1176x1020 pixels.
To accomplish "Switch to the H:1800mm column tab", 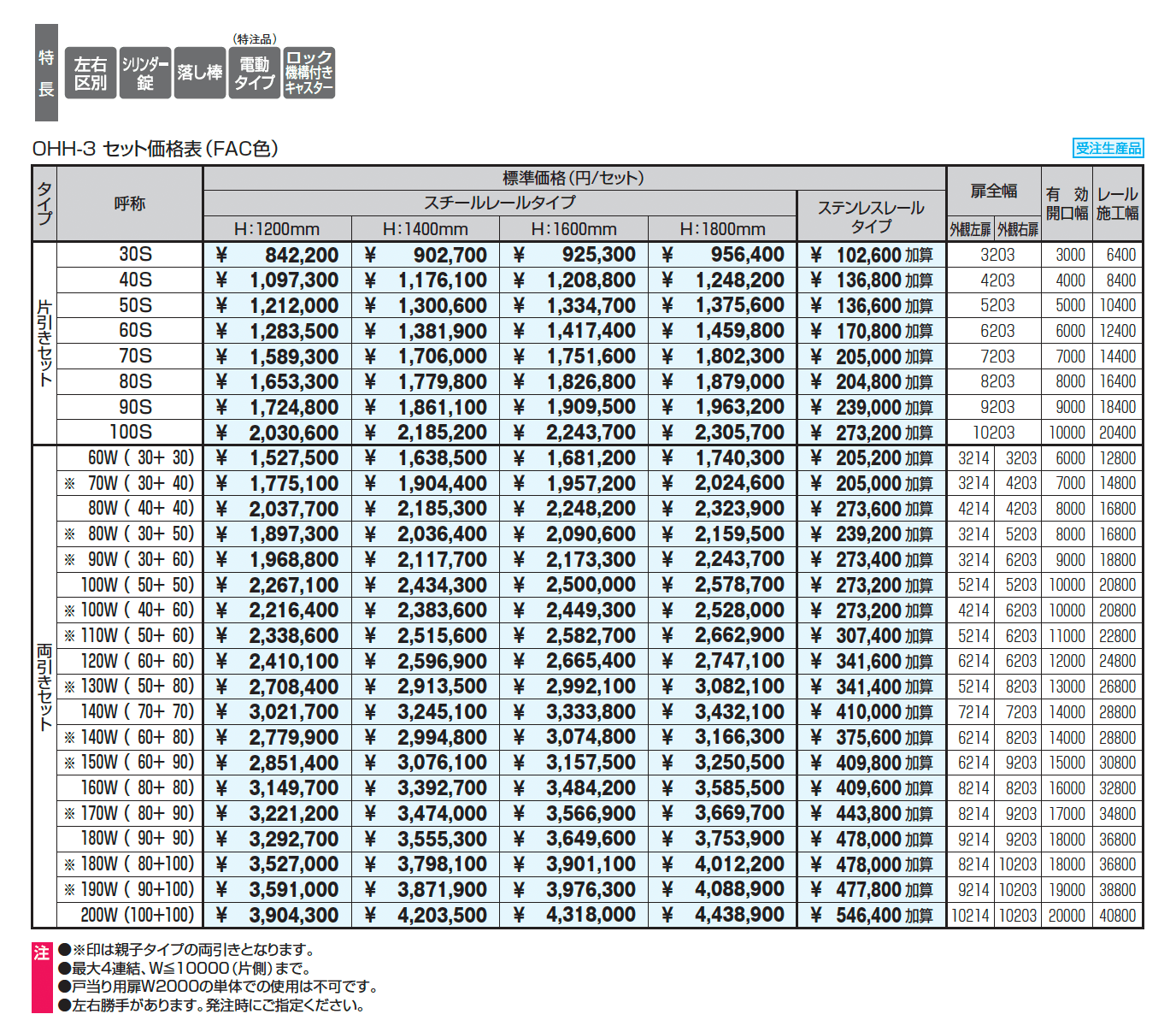I will 723,229.
